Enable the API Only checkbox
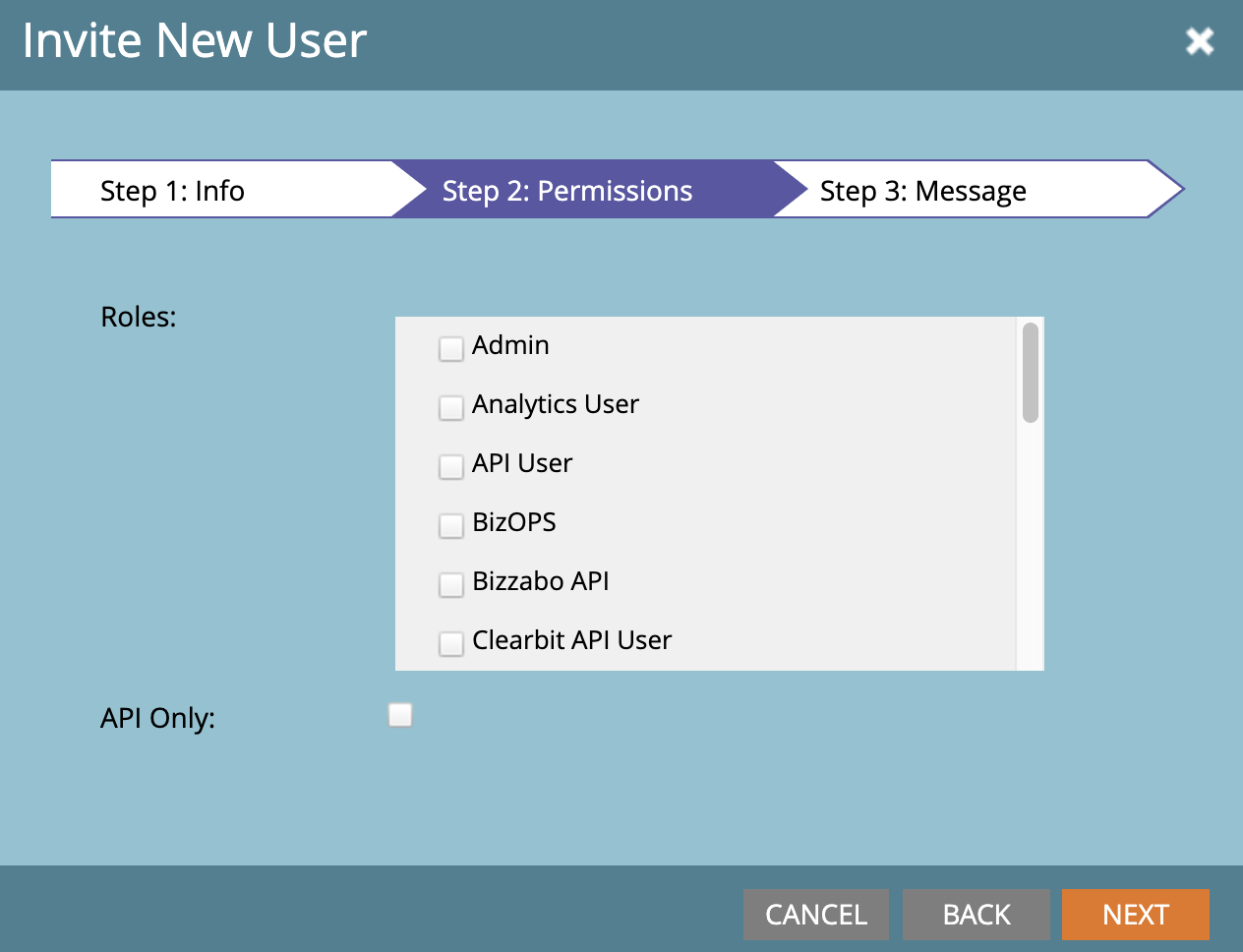Viewport: 1243px width, 952px height. [x=400, y=715]
